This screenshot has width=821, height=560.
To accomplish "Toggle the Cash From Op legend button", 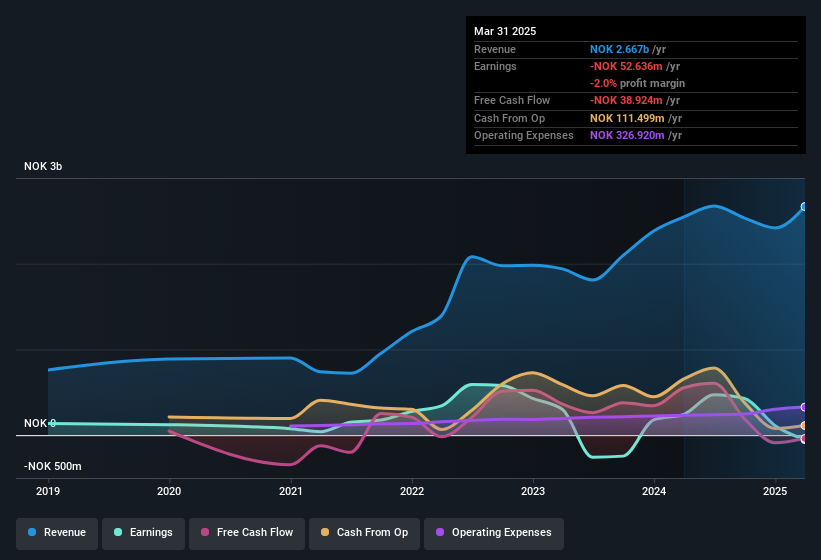I will point(364,533).
